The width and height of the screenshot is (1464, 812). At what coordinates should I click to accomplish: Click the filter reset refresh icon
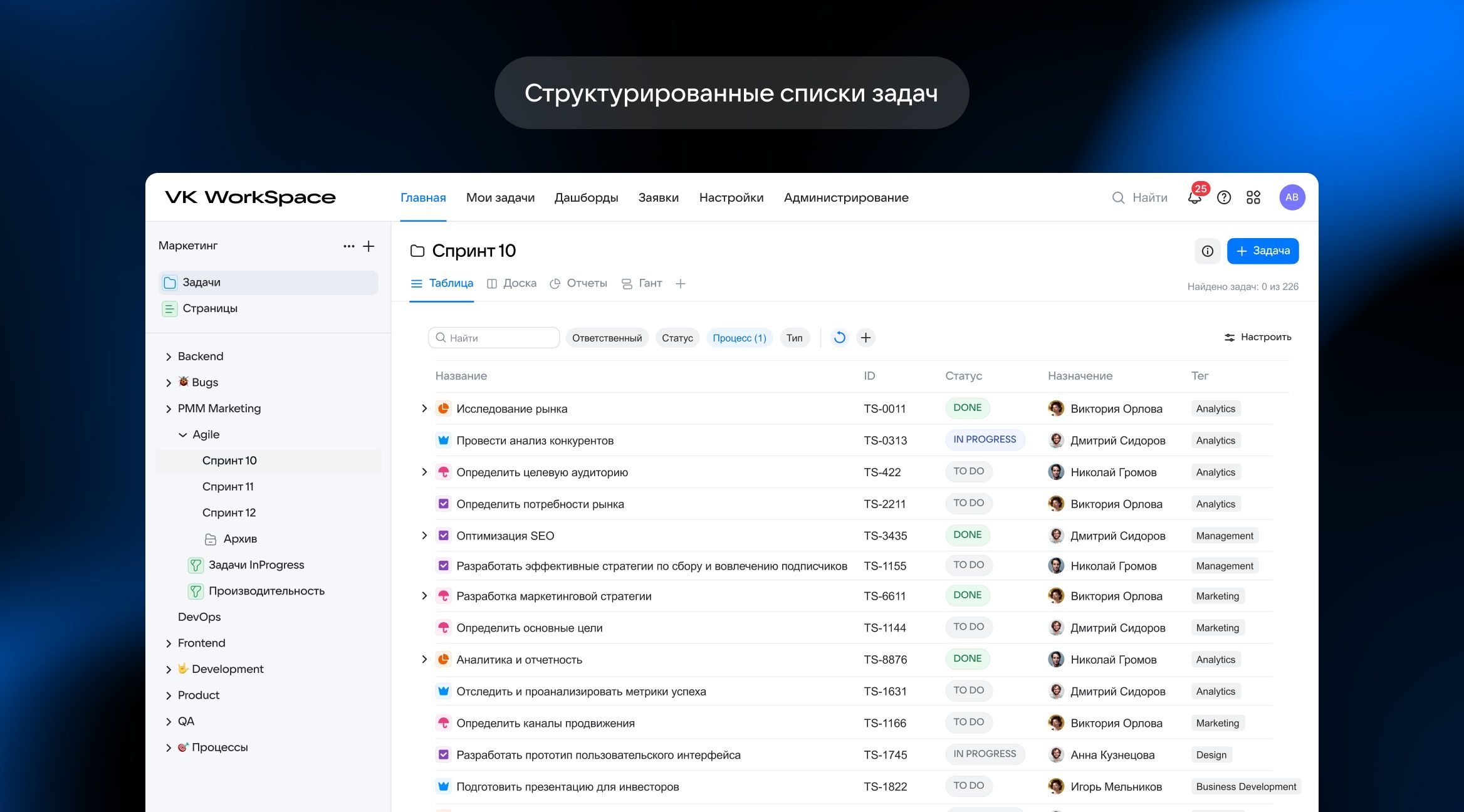840,338
